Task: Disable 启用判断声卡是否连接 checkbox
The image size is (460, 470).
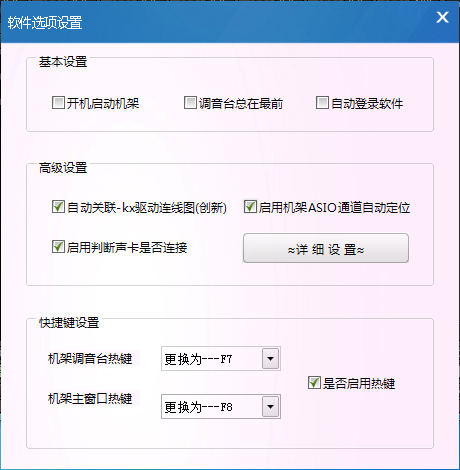Action: pyautogui.click(x=58, y=247)
